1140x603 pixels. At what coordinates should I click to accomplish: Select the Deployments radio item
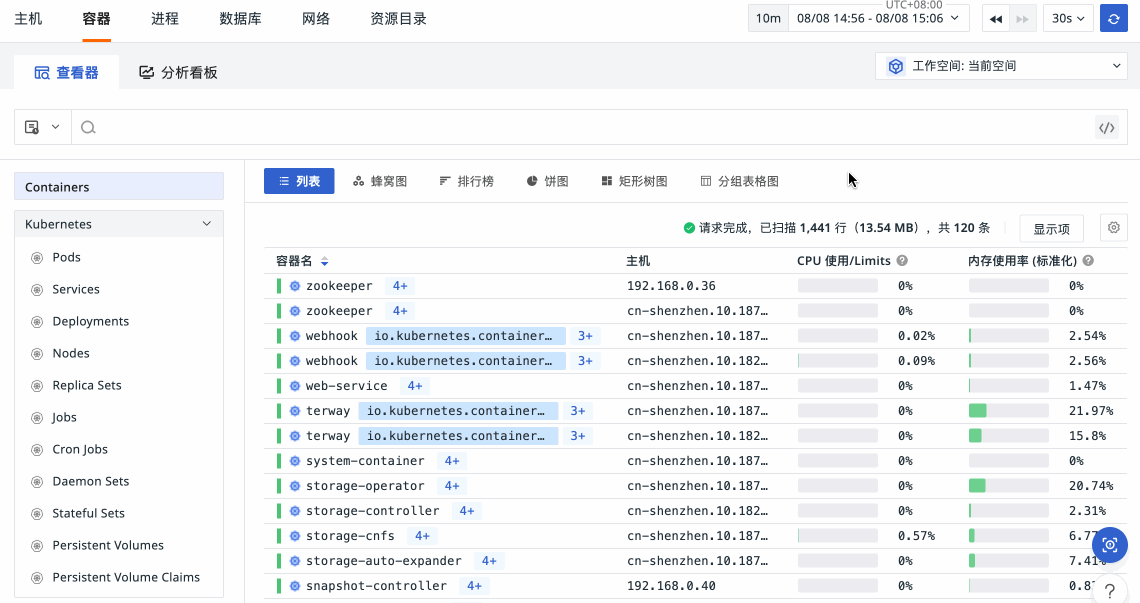[38, 321]
